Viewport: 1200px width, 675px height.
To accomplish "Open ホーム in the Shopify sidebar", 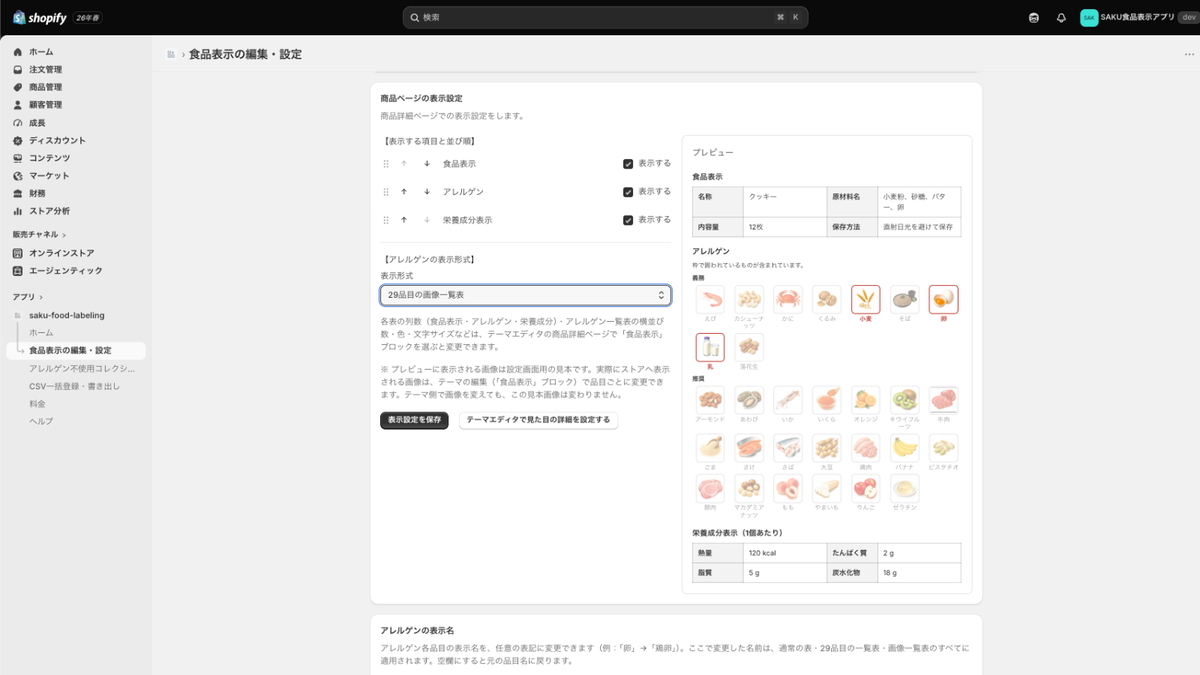I will point(41,51).
